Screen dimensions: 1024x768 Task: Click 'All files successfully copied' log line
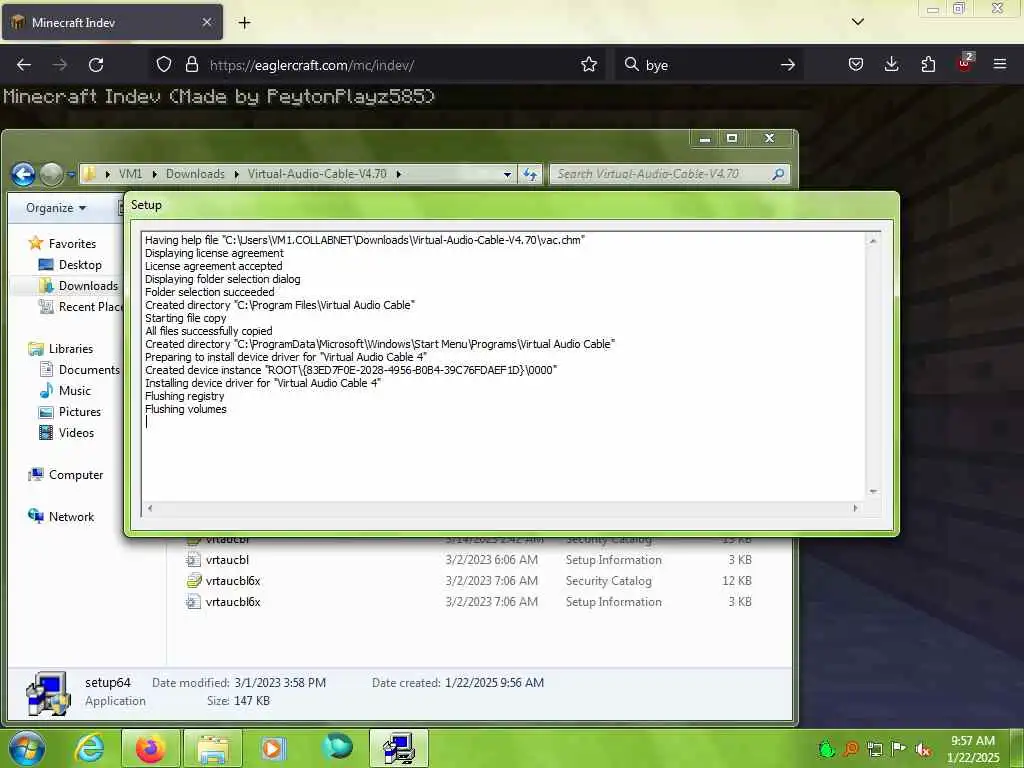(x=208, y=331)
